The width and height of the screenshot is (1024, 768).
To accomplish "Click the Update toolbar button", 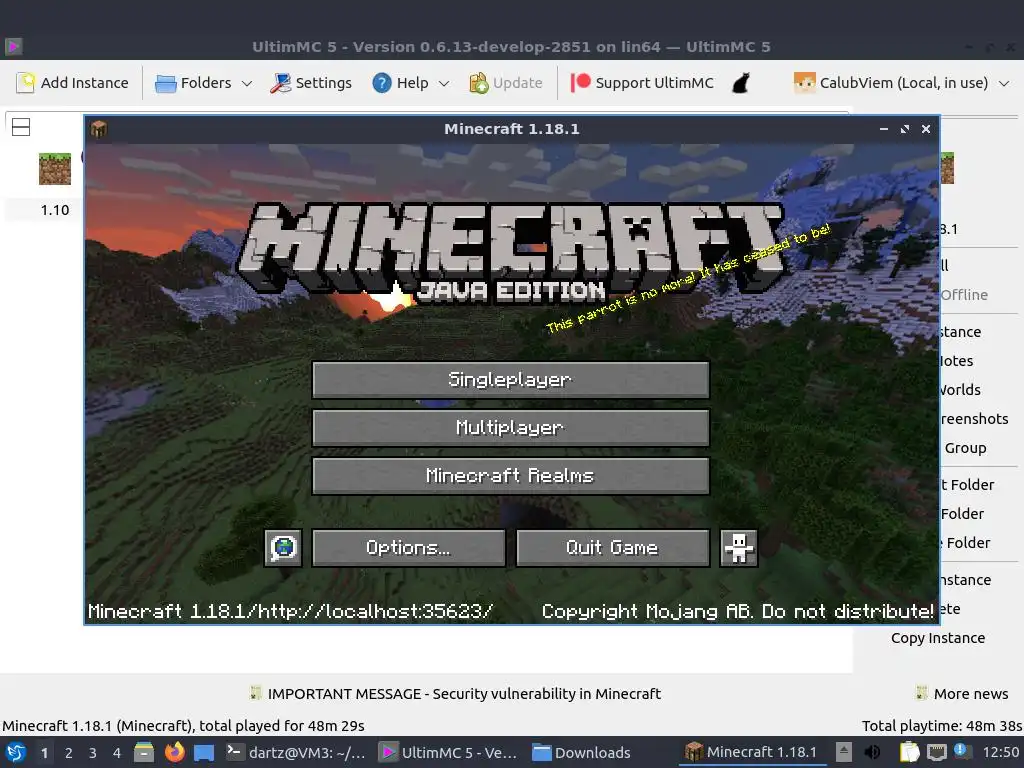I will (506, 83).
